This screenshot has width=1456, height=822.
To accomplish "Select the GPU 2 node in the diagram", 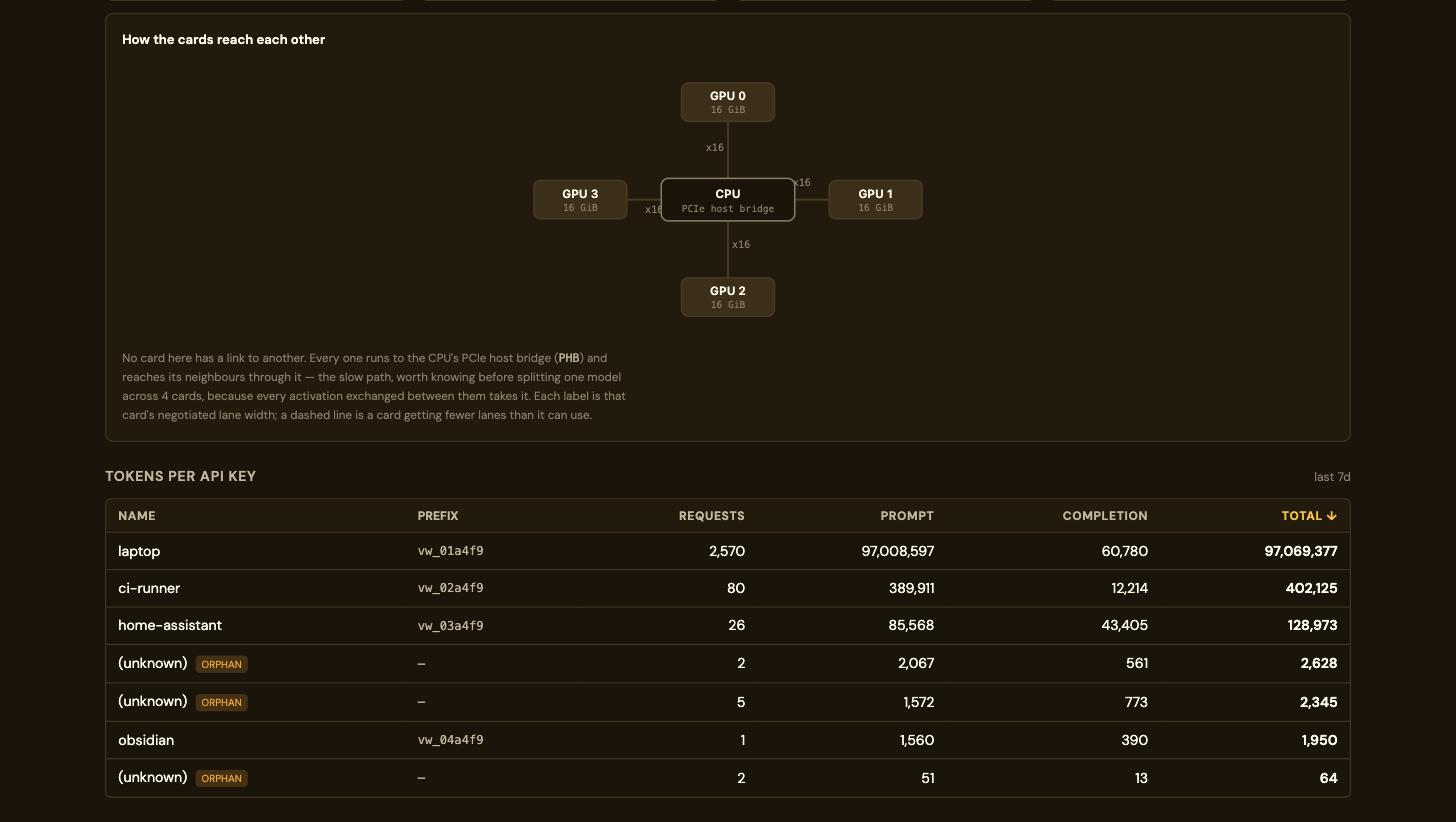I will point(728,297).
